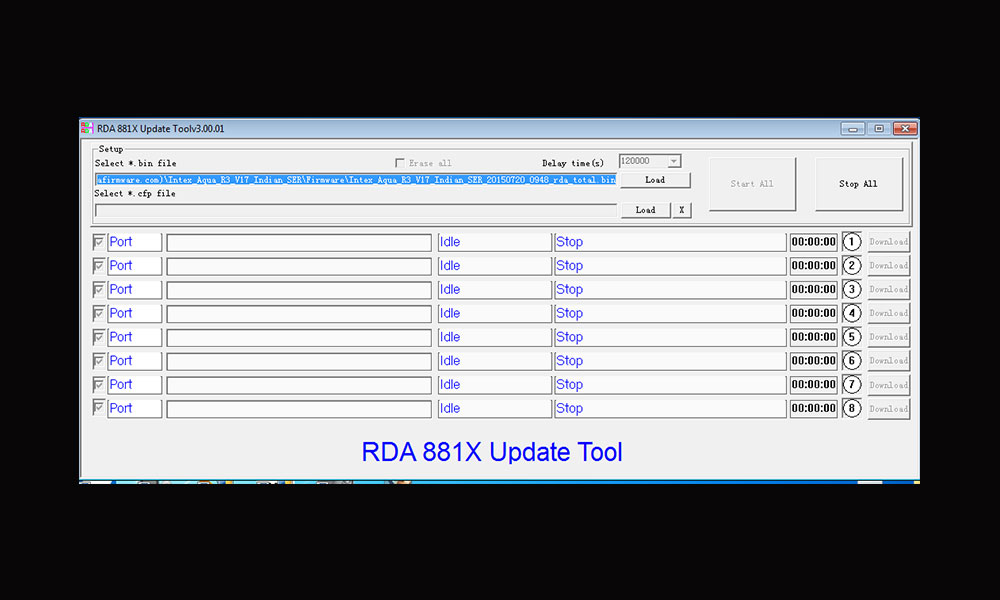The width and height of the screenshot is (1000, 600).
Task: Click the Stop button on row 1
Action: click(x=569, y=241)
